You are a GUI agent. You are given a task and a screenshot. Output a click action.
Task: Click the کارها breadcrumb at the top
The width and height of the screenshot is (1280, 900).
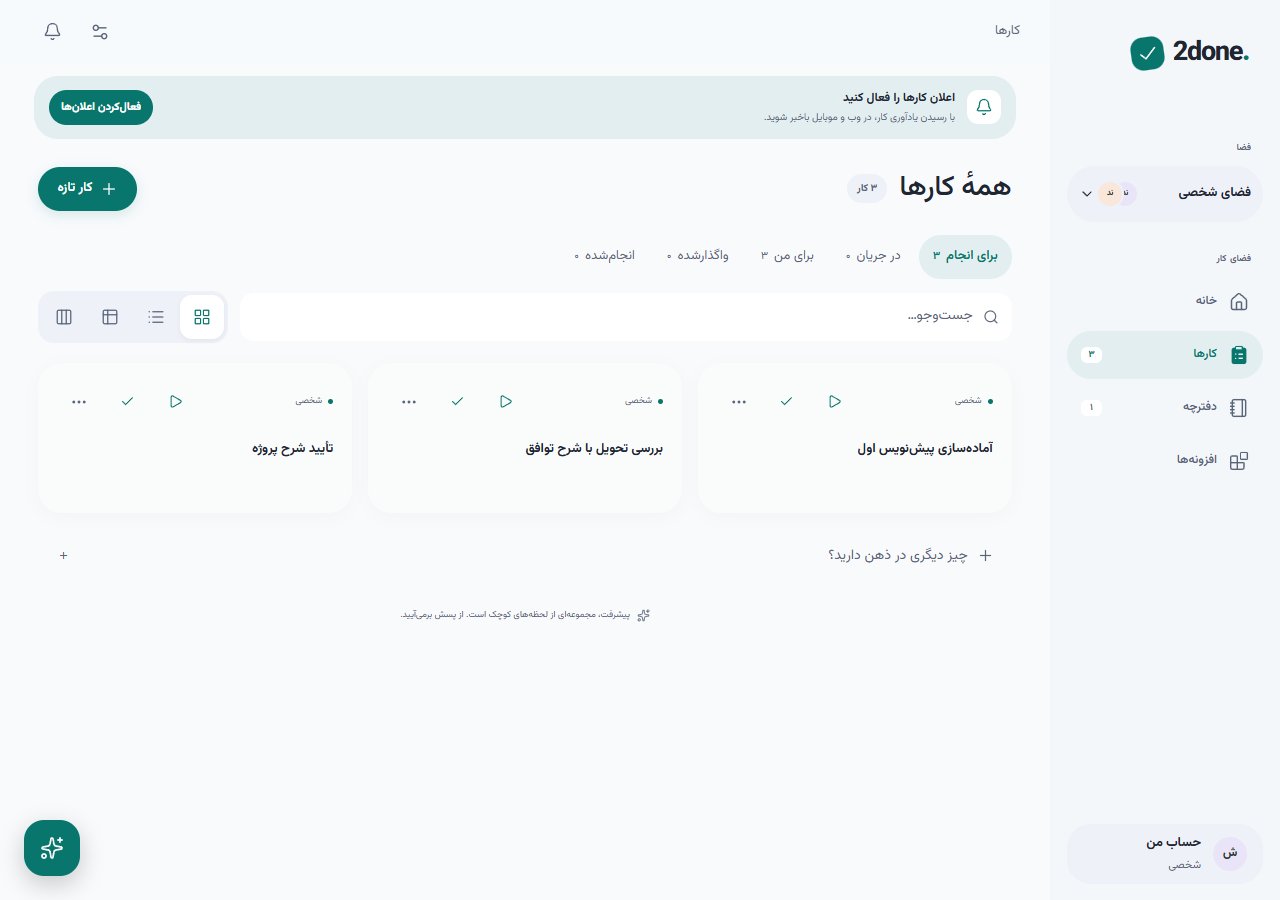[x=1007, y=31]
